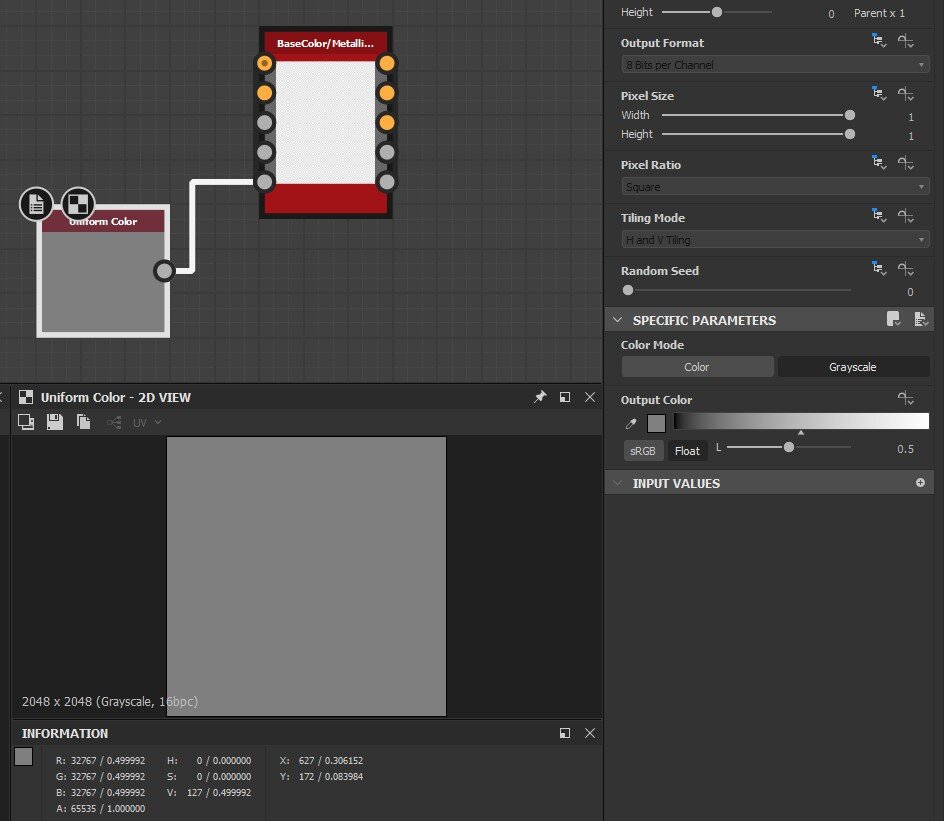Select Grayscale color mode
The width and height of the screenshot is (944, 821).
pyautogui.click(x=853, y=367)
